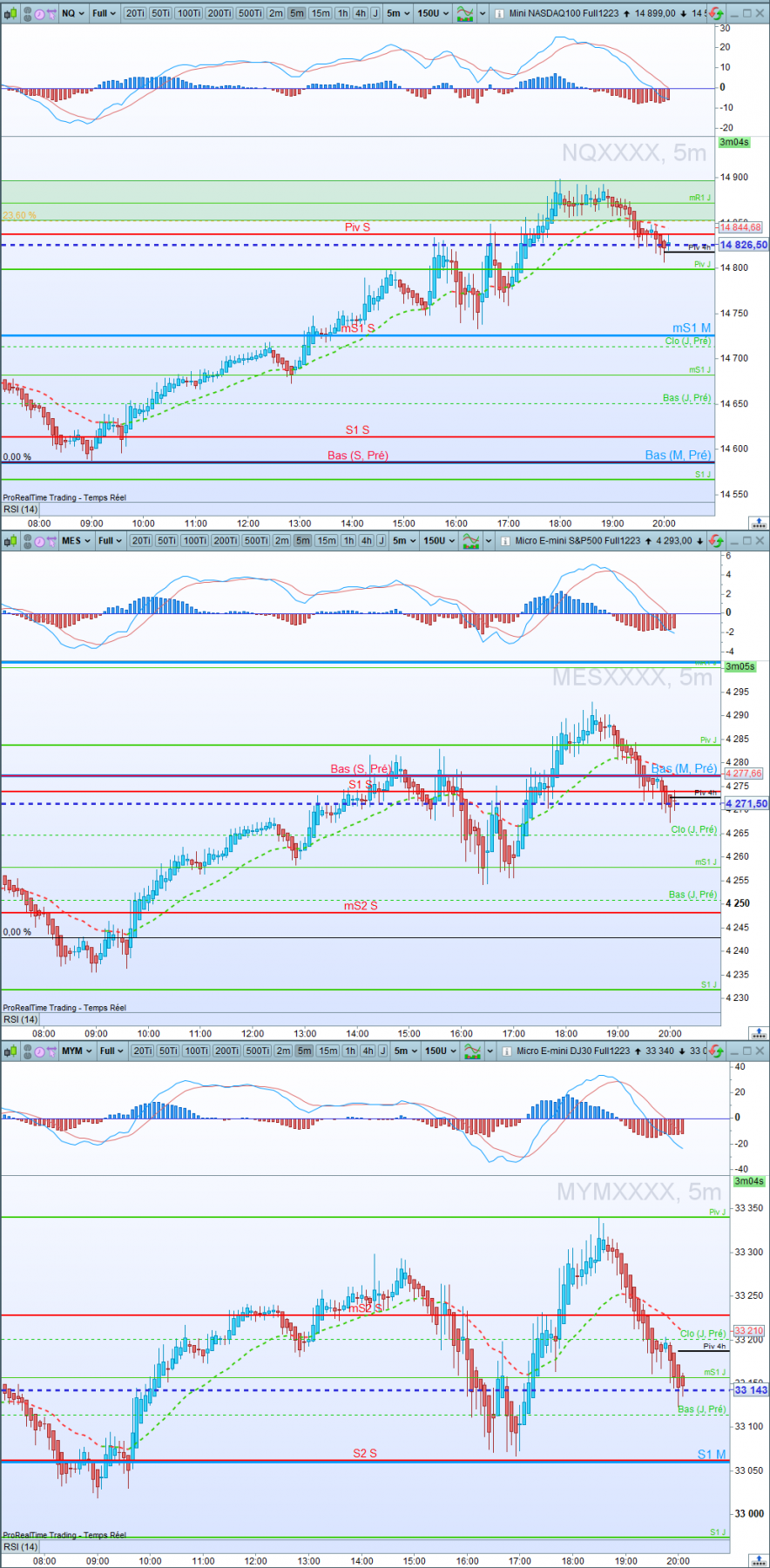The height and width of the screenshot is (1568, 770).
Task: Click the group link icon in MES toolbar
Action: pos(27,541)
